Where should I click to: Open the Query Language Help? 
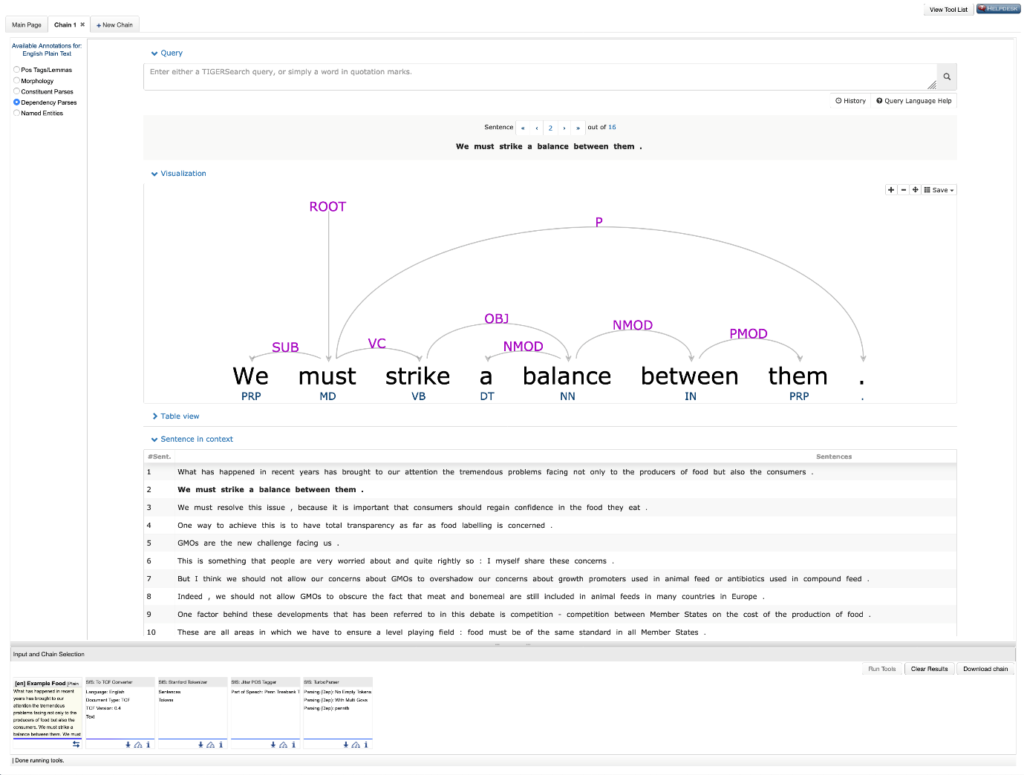[914, 101]
